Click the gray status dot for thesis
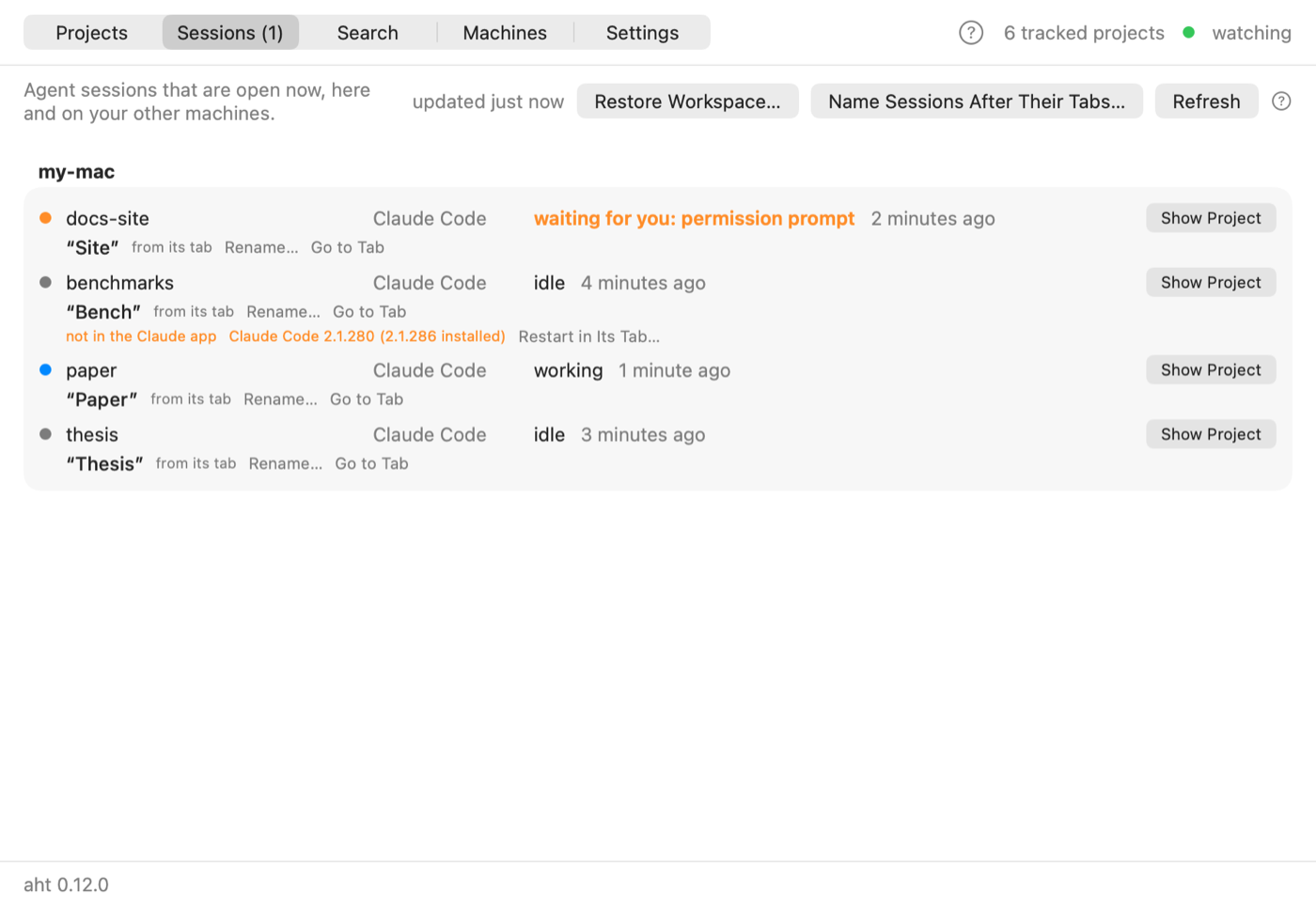Viewport: 1316px width, 906px height. pyautogui.click(x=45, y=434)
